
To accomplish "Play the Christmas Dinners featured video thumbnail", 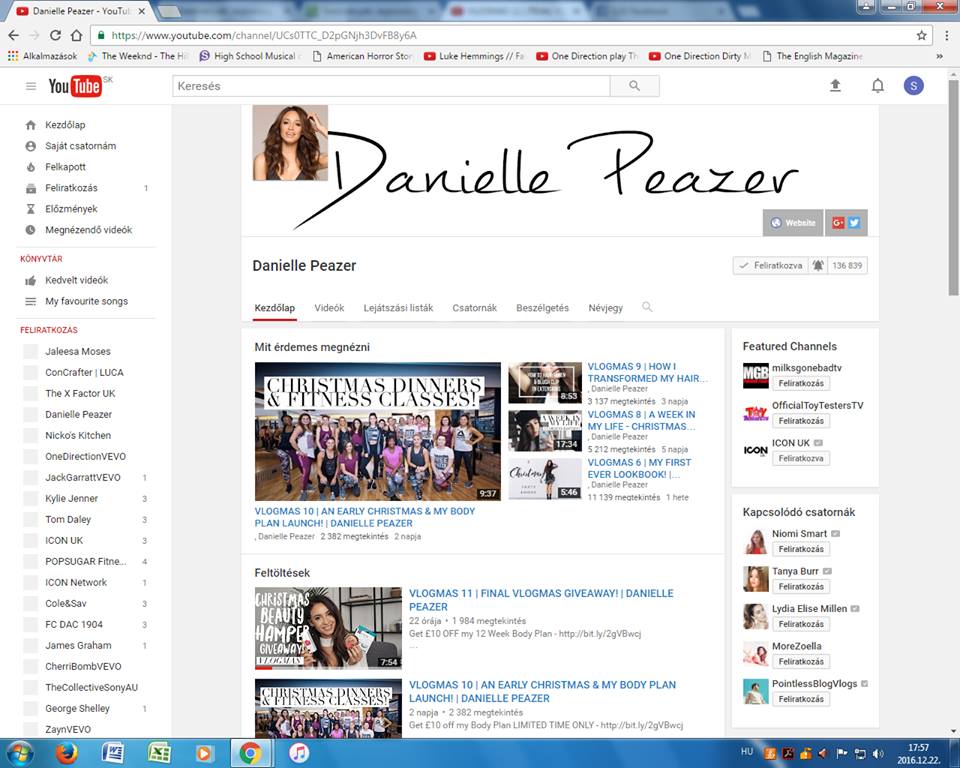I will 378,431.
